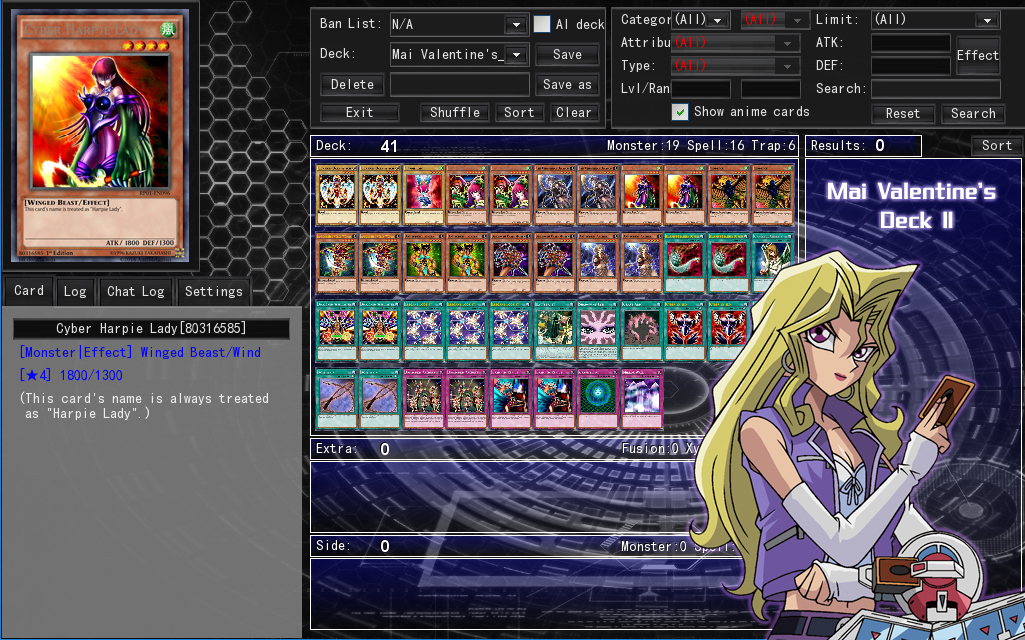Viewport: 1025px width, 640px height.
Task: Open the Ban List dropdown showing N/A
Action: (x=459, y=24)
